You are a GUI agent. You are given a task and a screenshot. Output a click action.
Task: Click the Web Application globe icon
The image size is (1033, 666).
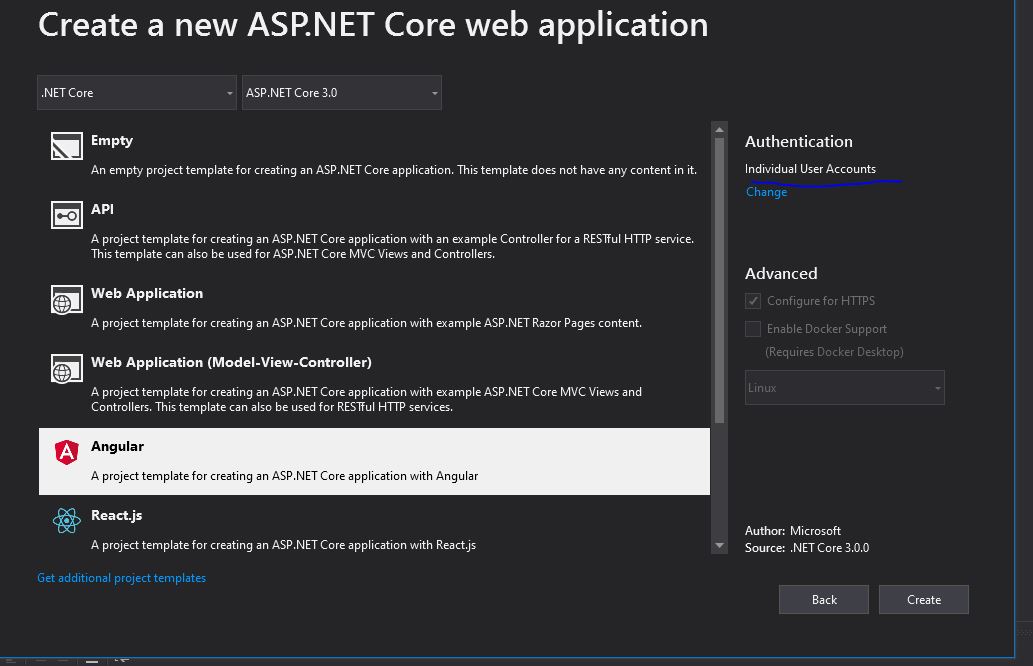point(67,300)
